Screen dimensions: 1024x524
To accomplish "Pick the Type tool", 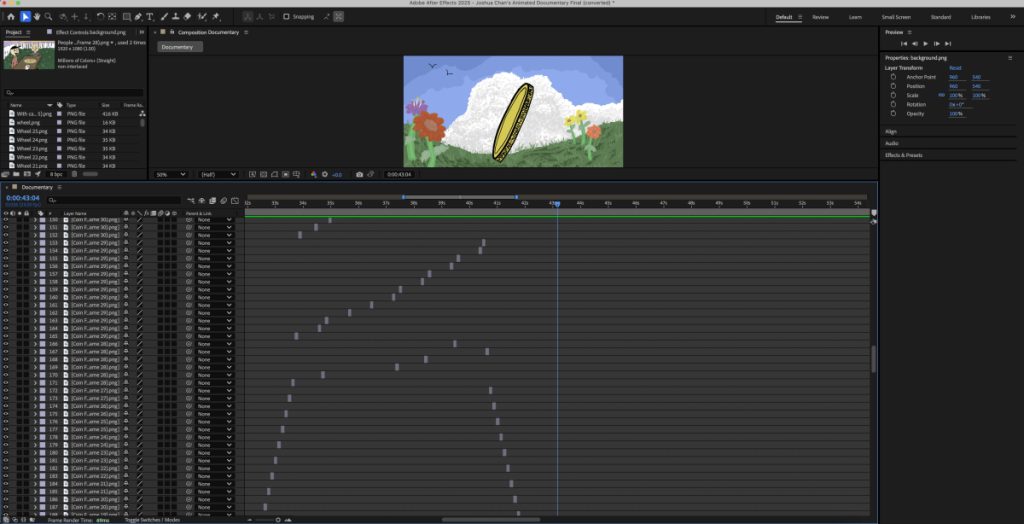I will click(x=150, y=17).
